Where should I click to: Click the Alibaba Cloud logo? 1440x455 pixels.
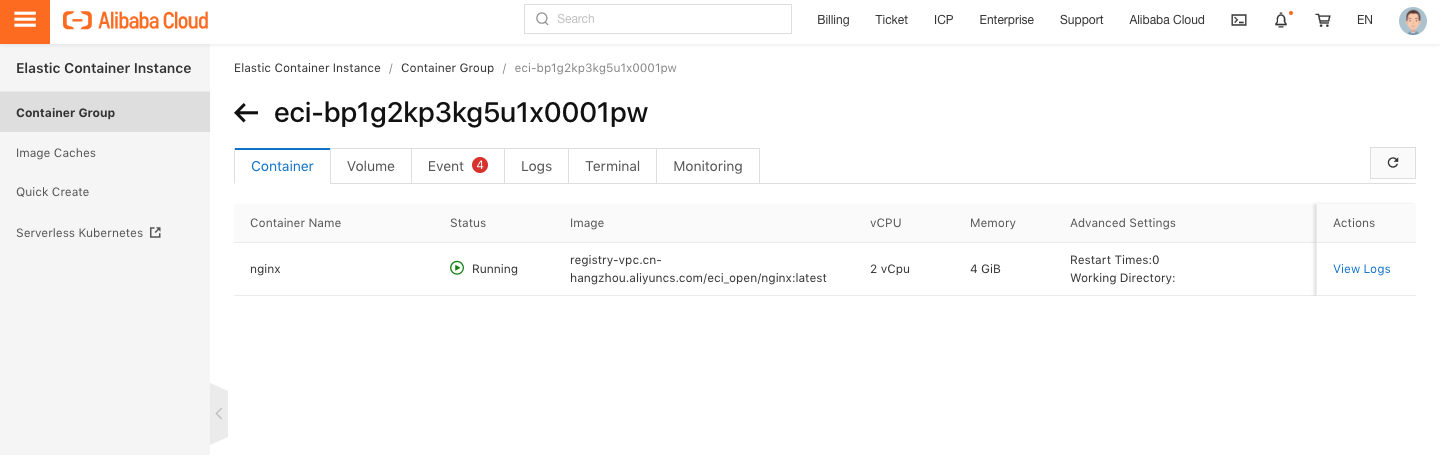point(136,20)
